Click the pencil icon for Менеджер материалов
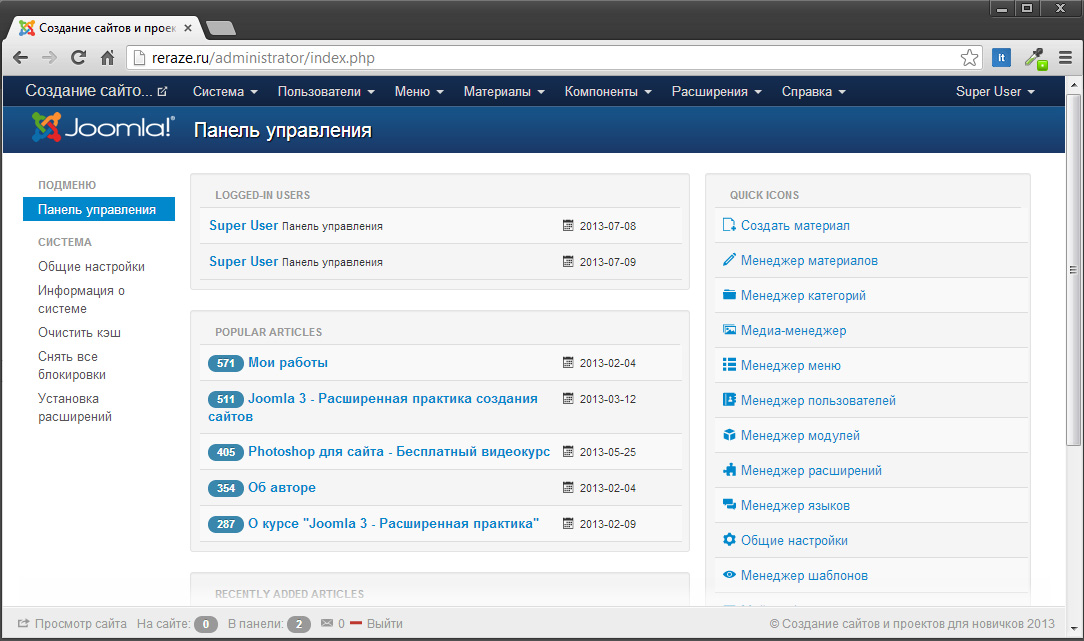 pyautogui.click(x=729, y=260)
